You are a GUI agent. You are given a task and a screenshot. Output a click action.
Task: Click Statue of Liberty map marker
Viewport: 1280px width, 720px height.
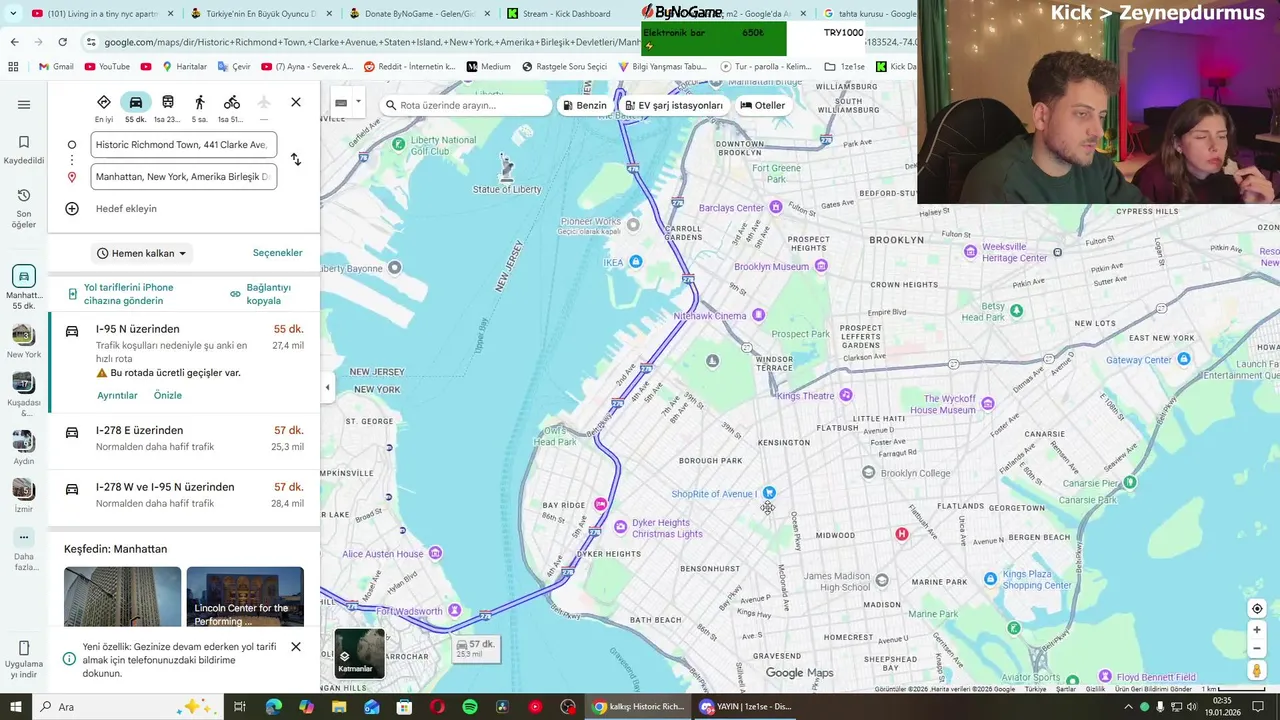(x=507, y=168)
